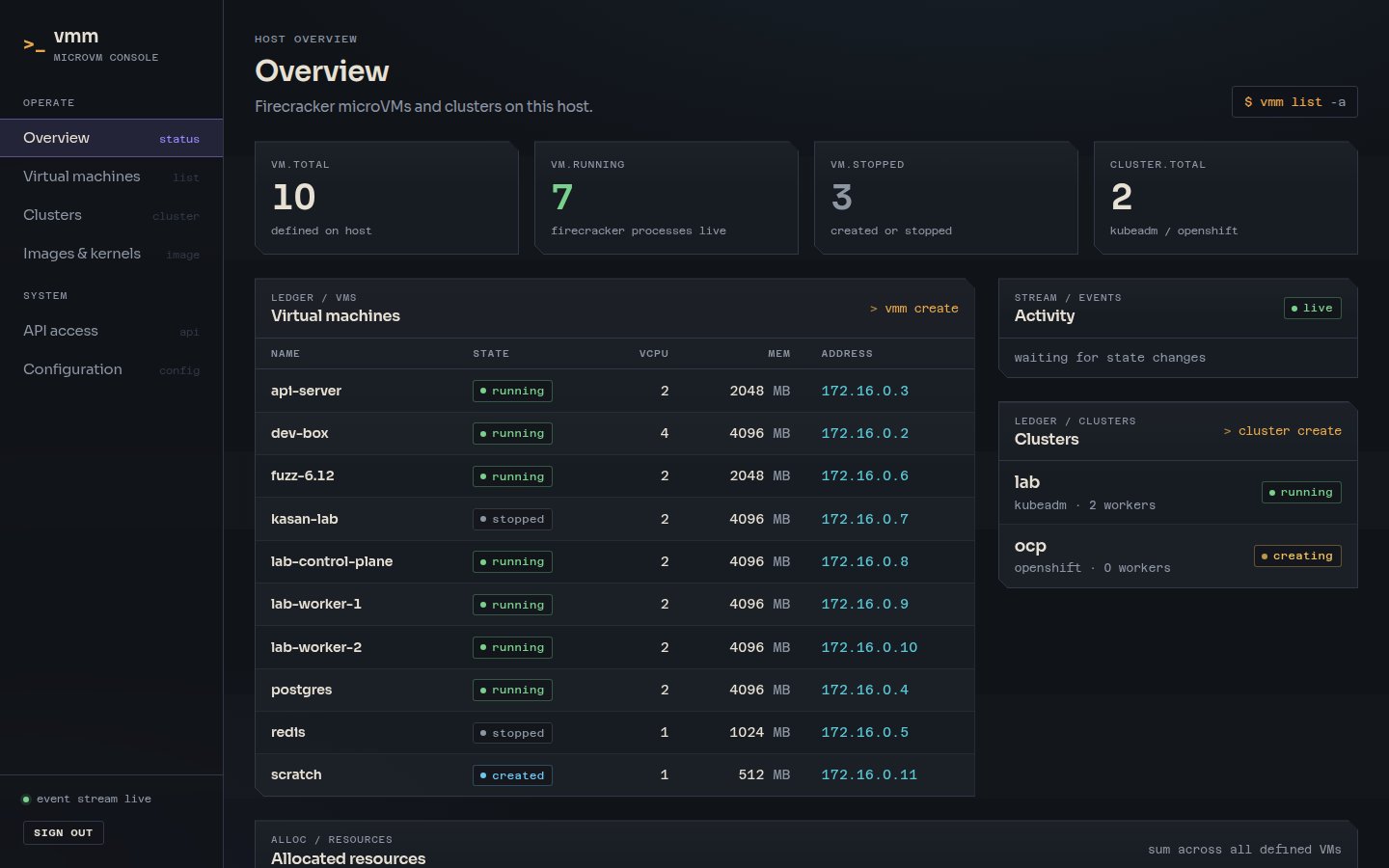Screen dimensions: 1389x868
Task: Open the kasan-lab VM name
Action: [x=305, y=519]
